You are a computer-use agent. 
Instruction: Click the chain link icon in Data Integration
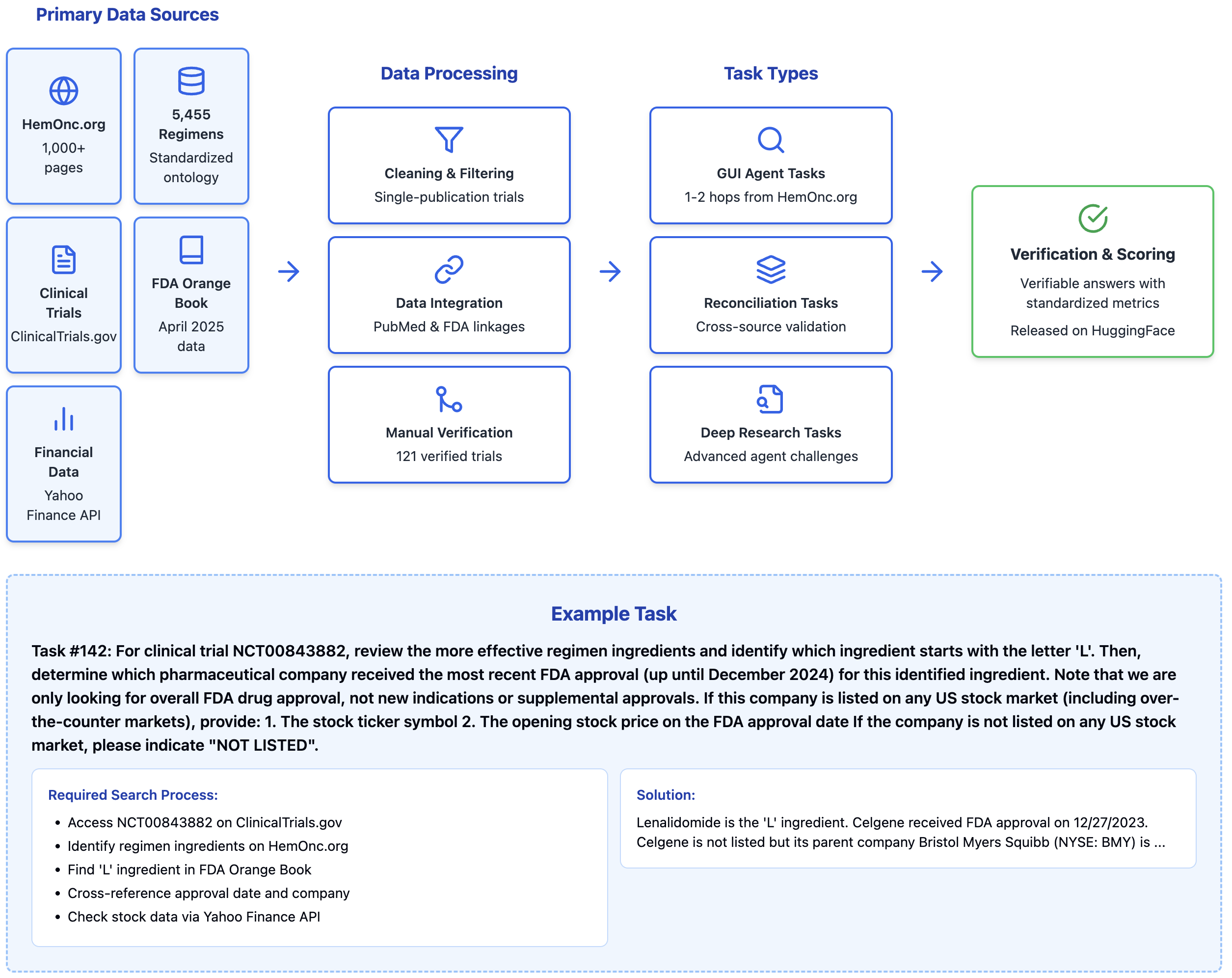449,269
